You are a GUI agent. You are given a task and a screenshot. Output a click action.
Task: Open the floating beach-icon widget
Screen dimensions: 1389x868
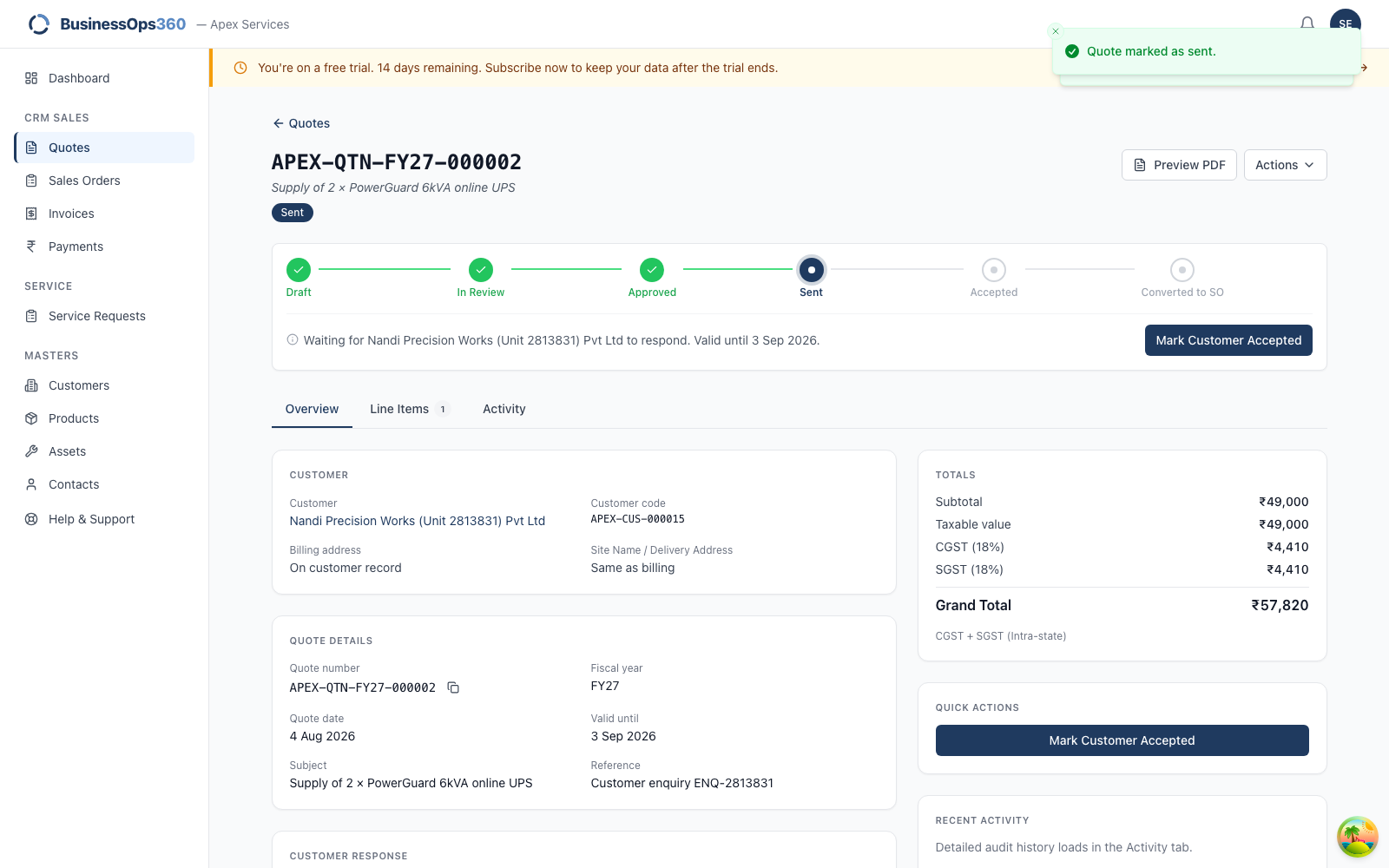pyautogui.click(x=1358, y=837)
